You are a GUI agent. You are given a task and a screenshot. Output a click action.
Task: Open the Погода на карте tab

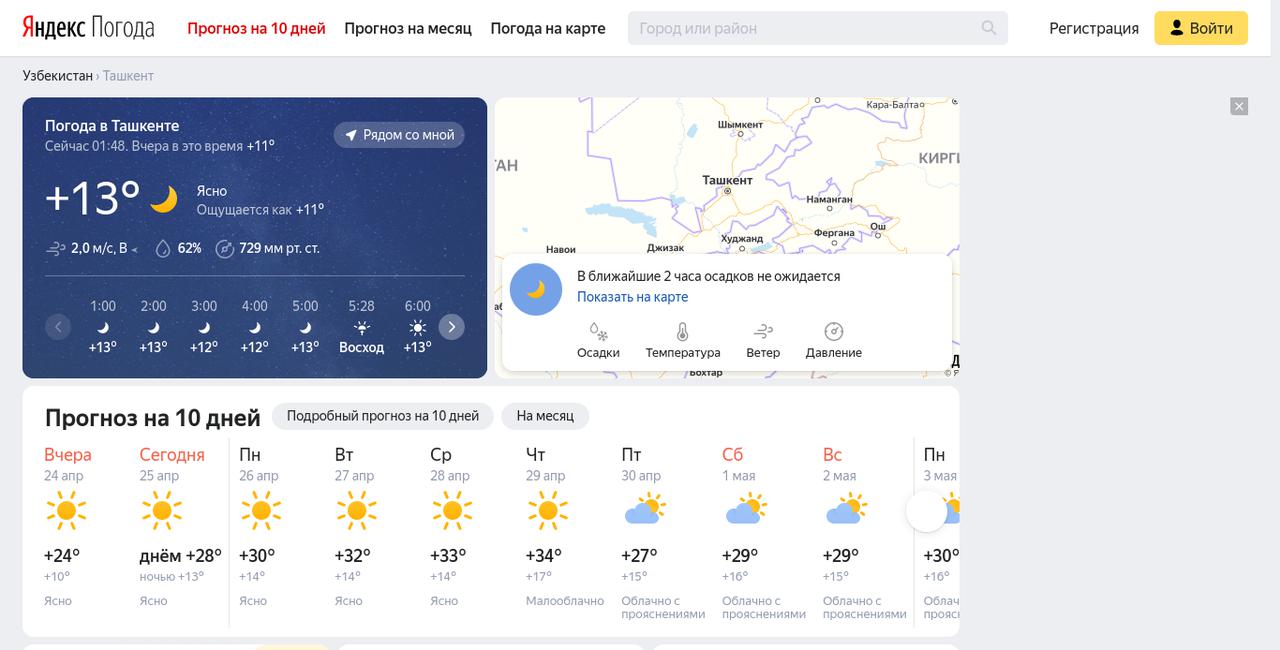click(548, 28)
